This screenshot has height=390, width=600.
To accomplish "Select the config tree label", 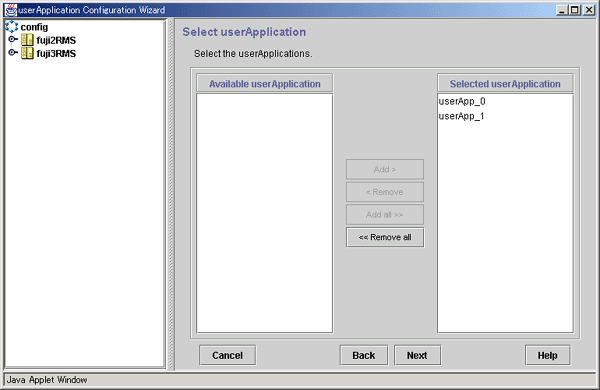I will [x=34, y=27].
